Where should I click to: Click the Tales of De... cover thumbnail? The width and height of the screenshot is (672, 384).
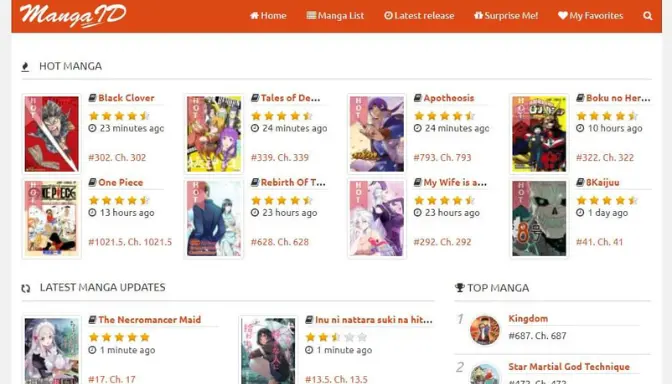pos(214,134)
